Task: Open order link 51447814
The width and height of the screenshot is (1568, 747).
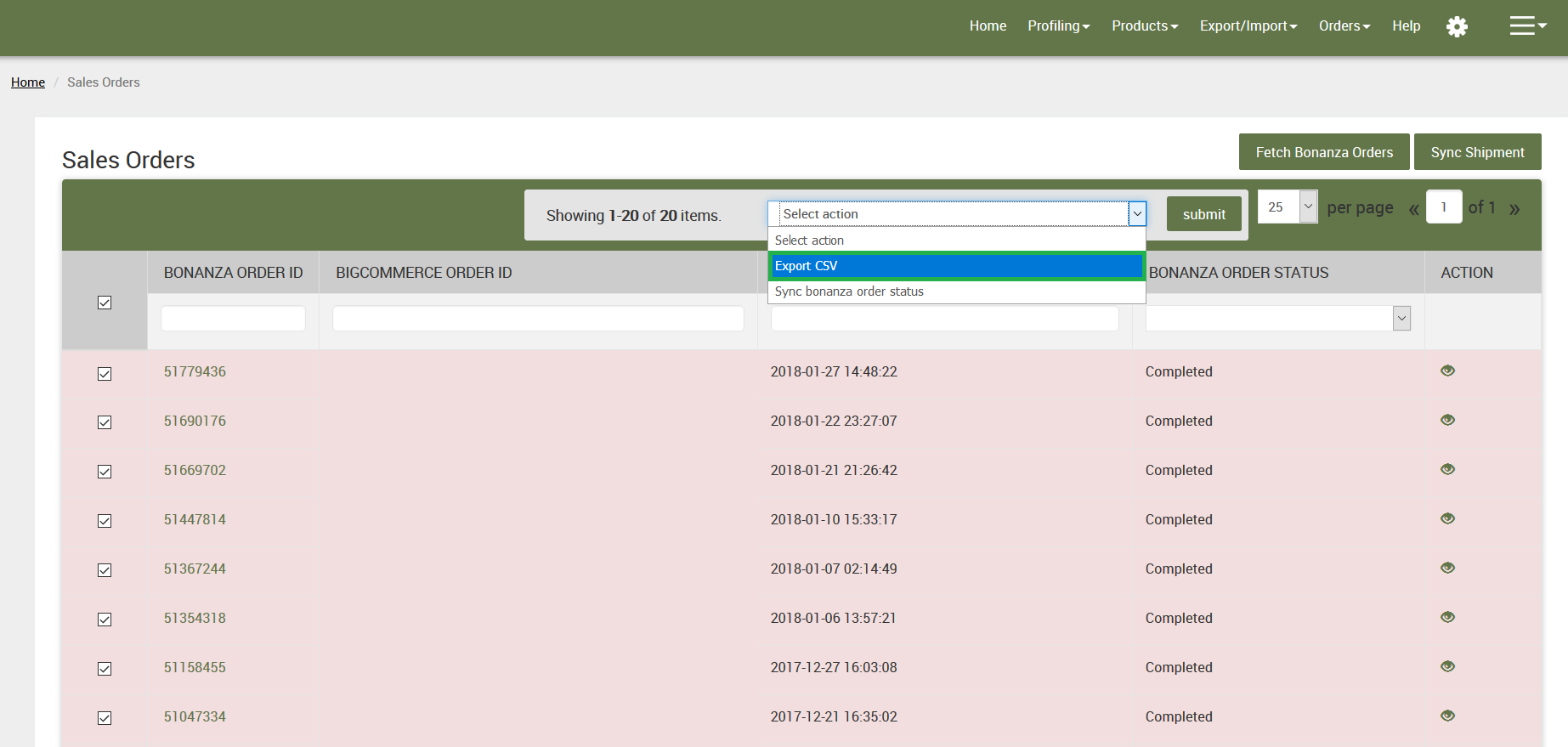Action: point(195,519)
